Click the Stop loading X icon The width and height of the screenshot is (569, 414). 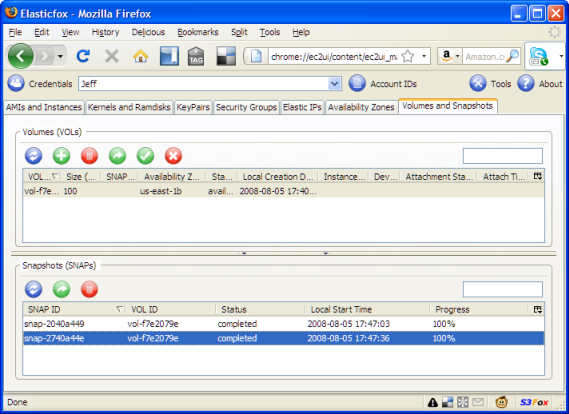point(112,56)
